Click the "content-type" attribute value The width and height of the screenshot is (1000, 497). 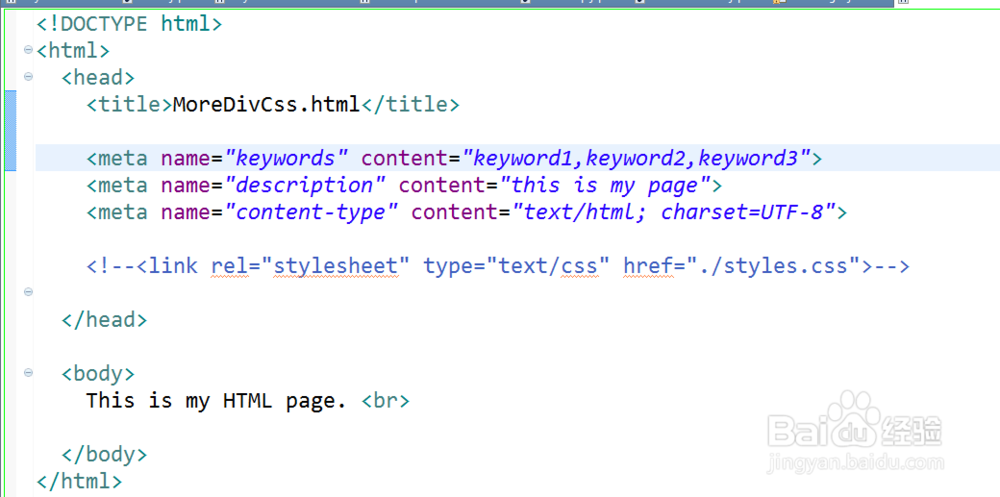coord(311,212)
